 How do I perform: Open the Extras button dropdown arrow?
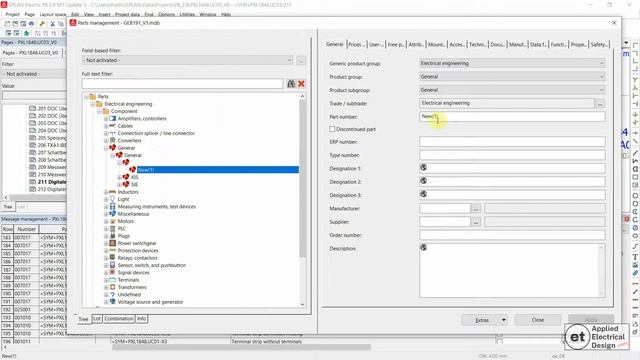click(504, 320)
